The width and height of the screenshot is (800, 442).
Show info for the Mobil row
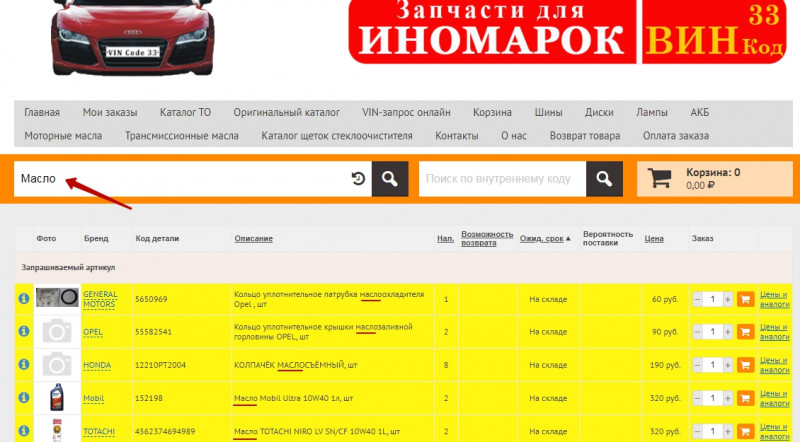[23, 398]
